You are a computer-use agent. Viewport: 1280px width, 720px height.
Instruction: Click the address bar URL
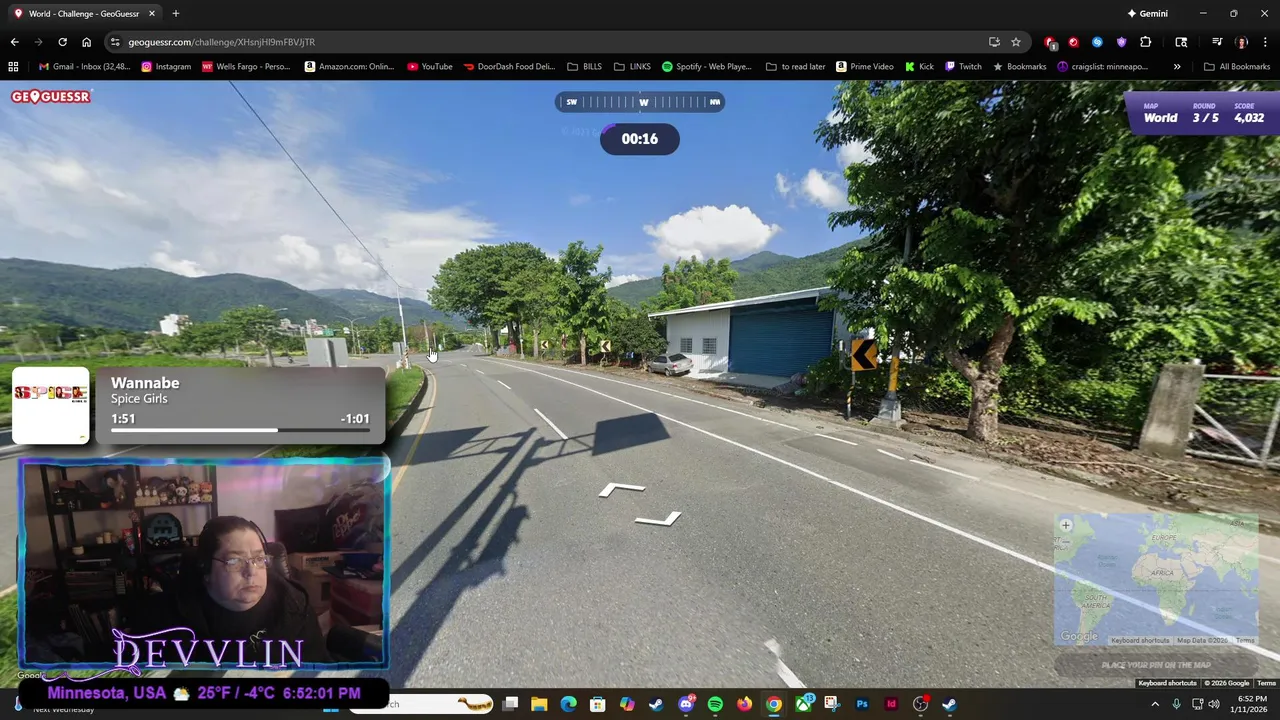point(221,42)
